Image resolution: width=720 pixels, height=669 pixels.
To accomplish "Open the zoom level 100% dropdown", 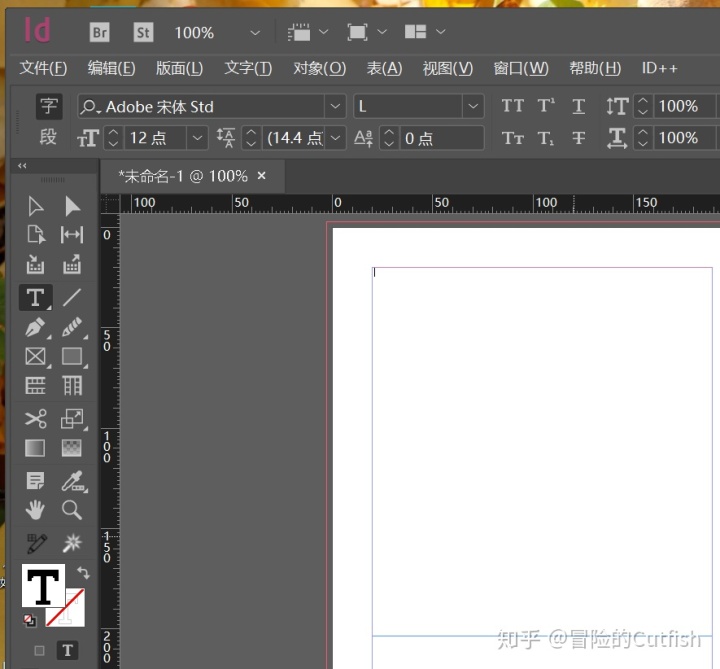I will point(255,33).
